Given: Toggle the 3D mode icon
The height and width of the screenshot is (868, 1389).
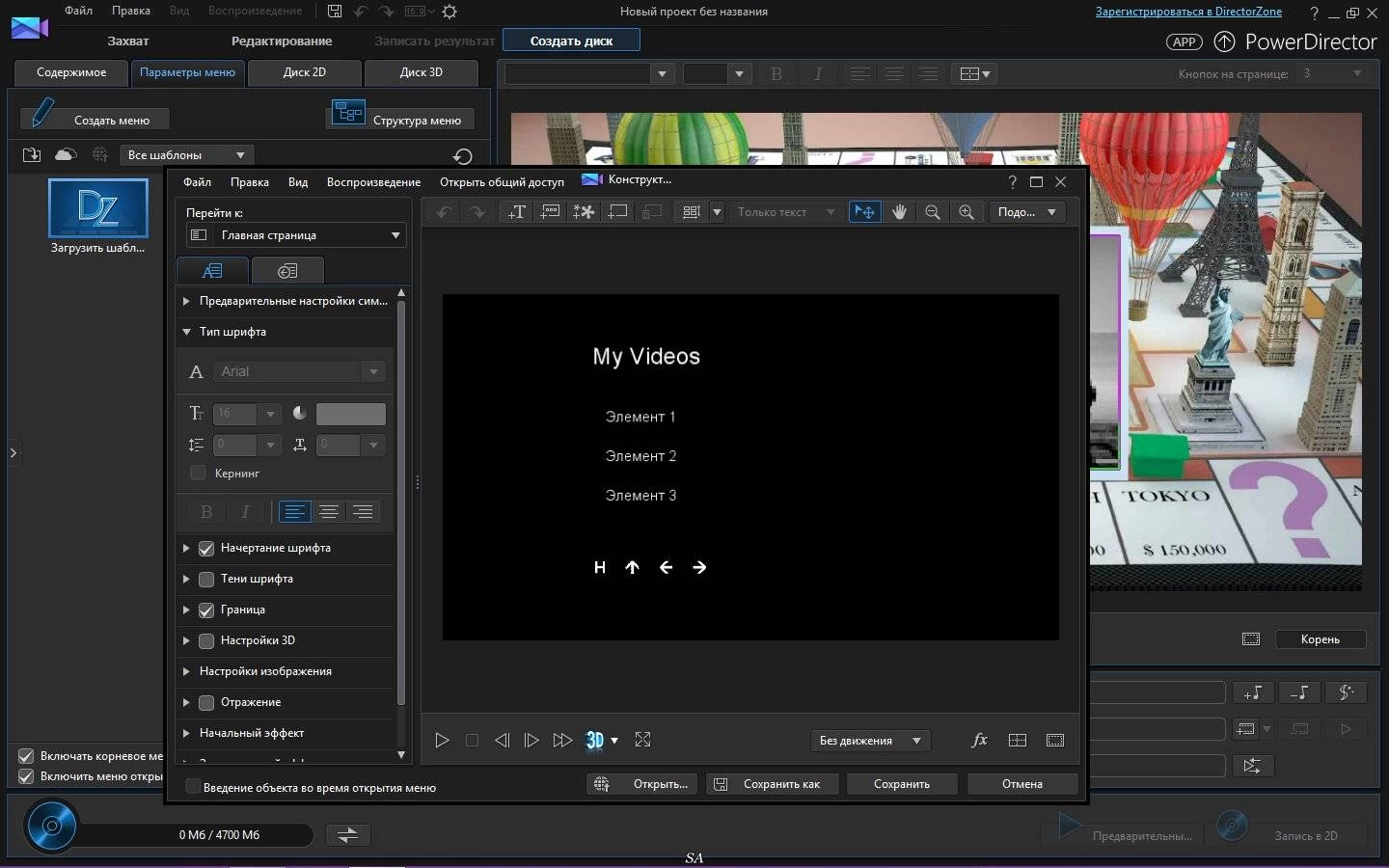Looking at the screenshot, I should (x=595, y=740).
